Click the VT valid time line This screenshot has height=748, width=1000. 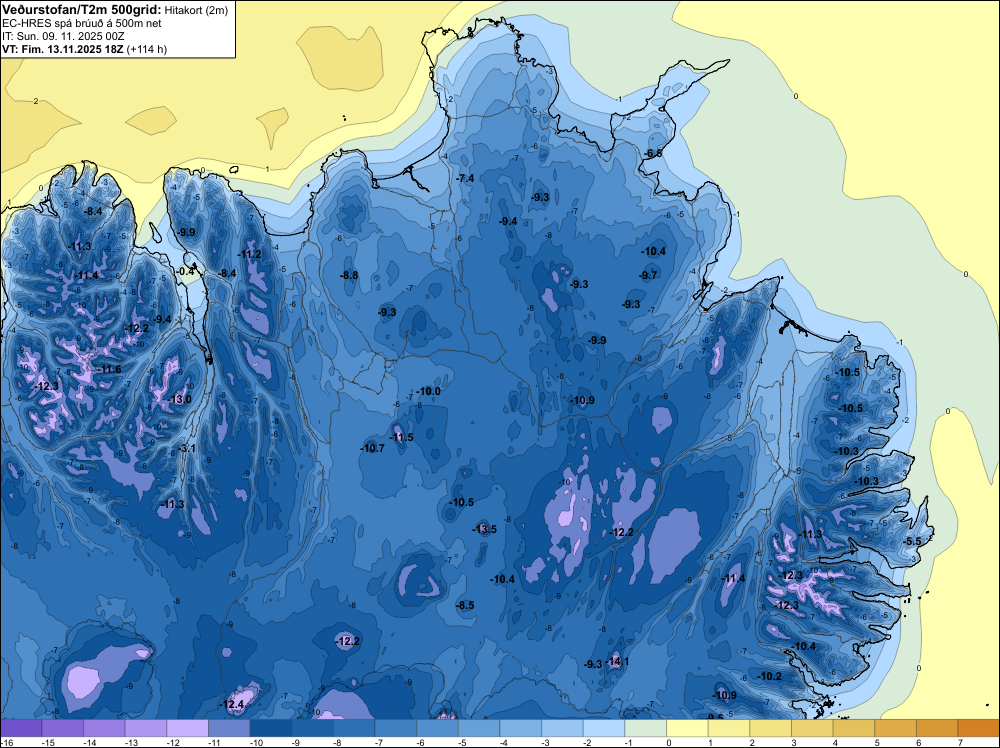pyautogui.click(x=84, y=49)
